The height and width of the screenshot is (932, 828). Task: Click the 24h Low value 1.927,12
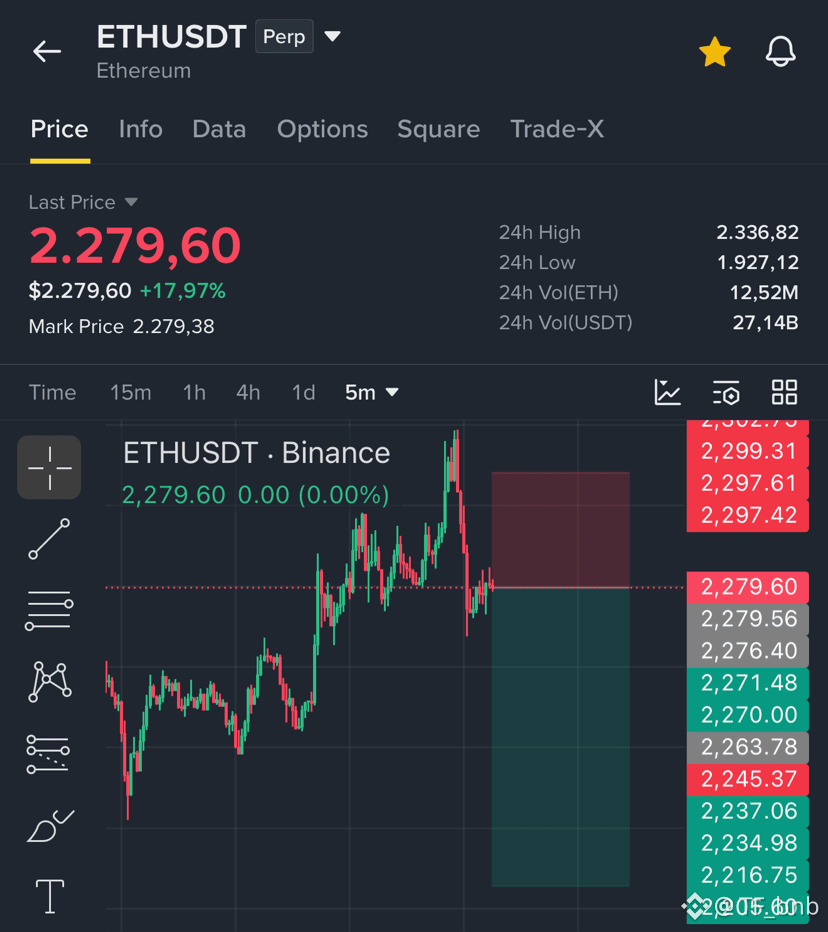point(758,263)
